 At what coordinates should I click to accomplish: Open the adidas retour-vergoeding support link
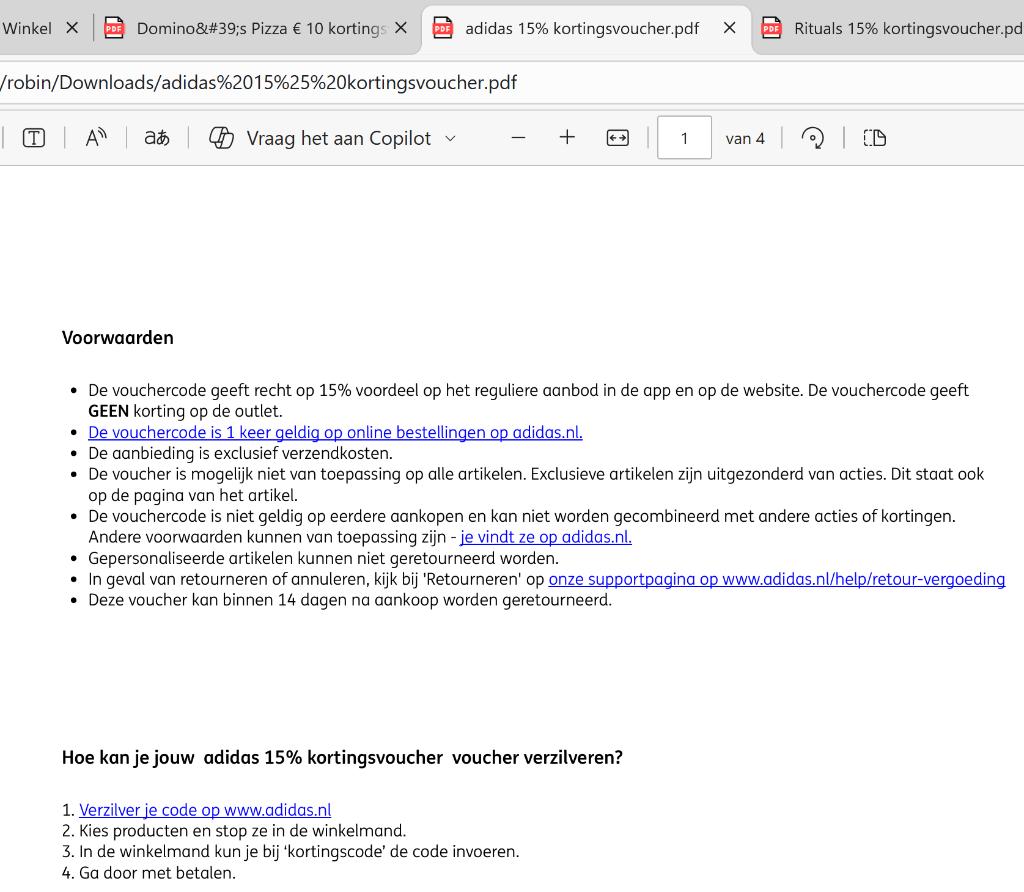tap(776, 579)
